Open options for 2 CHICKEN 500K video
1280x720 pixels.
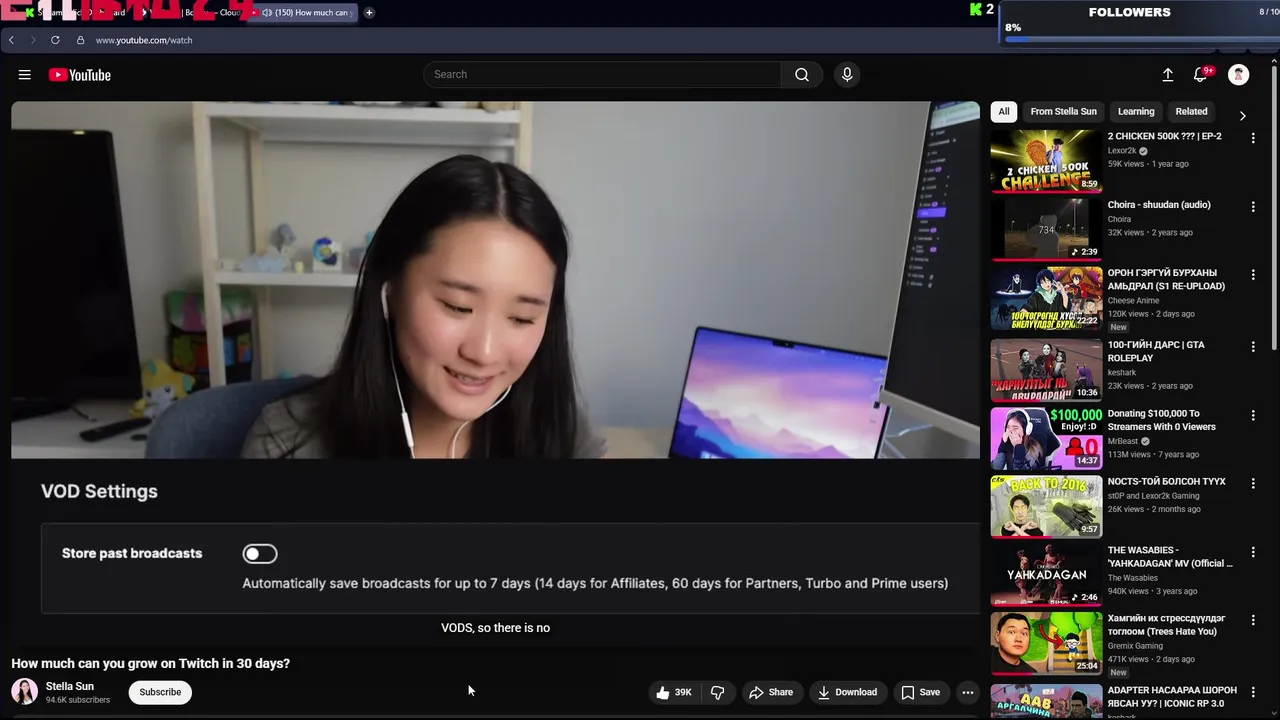coord(1252,138)
